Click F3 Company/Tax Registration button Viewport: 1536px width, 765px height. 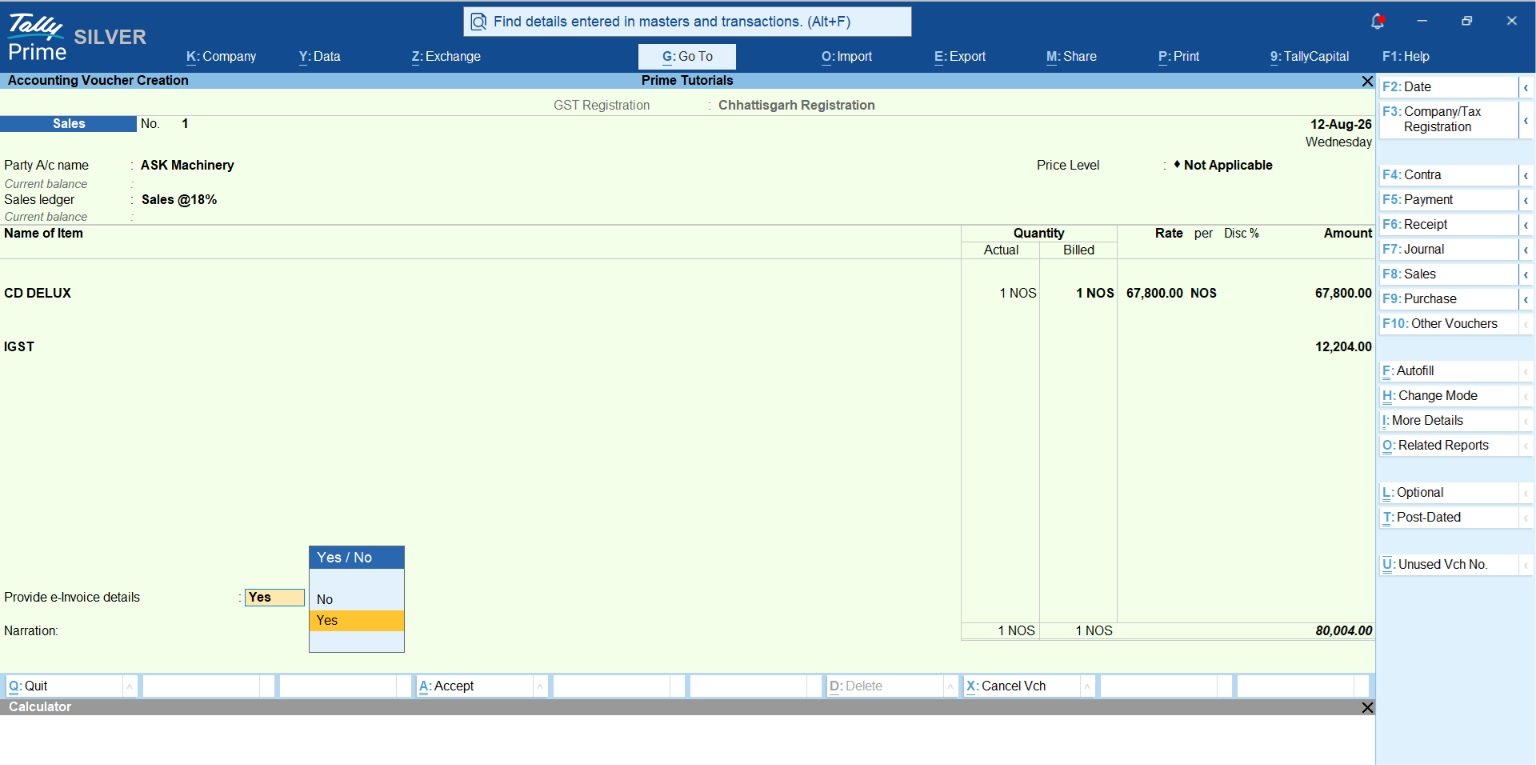click(1449, 119)
